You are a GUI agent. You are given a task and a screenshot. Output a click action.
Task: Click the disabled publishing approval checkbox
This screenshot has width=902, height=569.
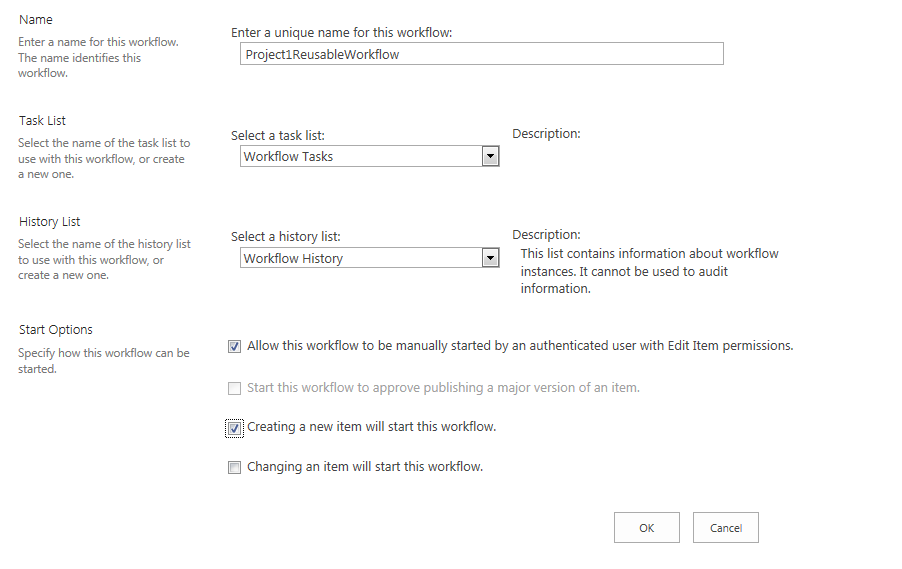234,389
